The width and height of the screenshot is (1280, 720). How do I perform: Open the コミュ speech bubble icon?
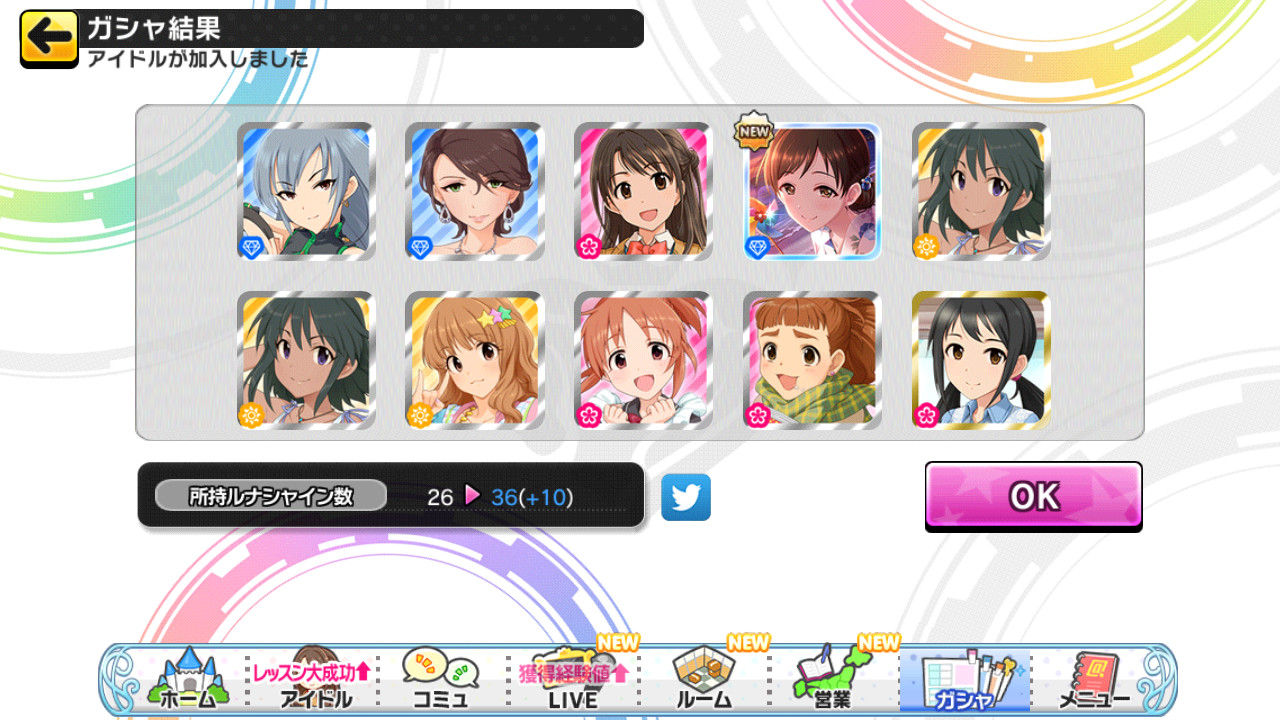tap(440, 679)
